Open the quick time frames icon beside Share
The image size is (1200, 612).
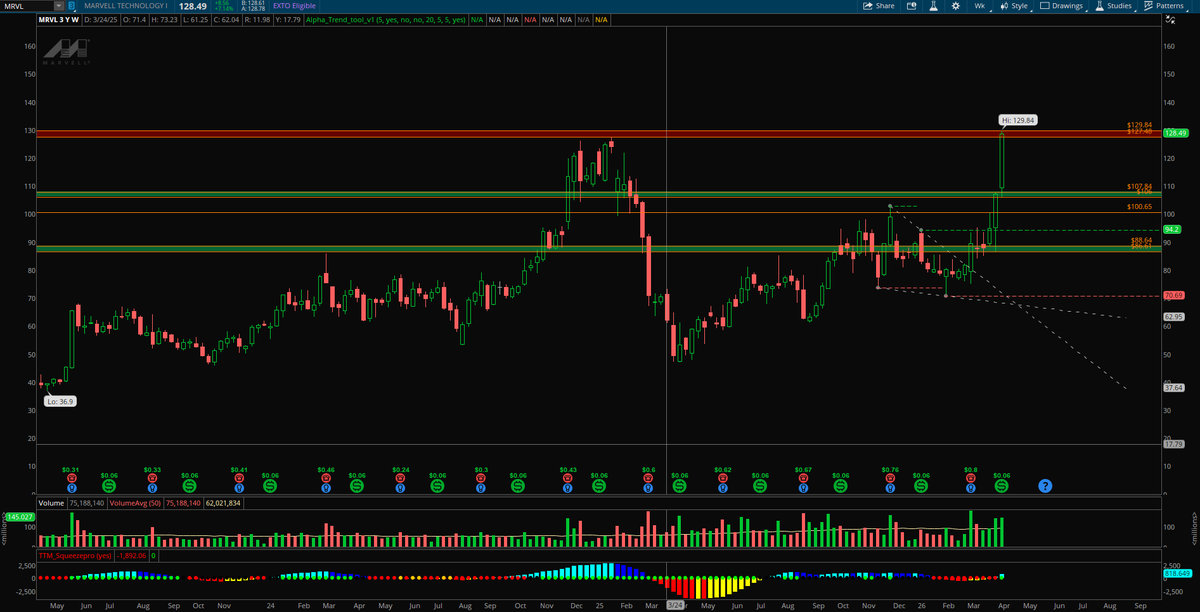[912, 5]
